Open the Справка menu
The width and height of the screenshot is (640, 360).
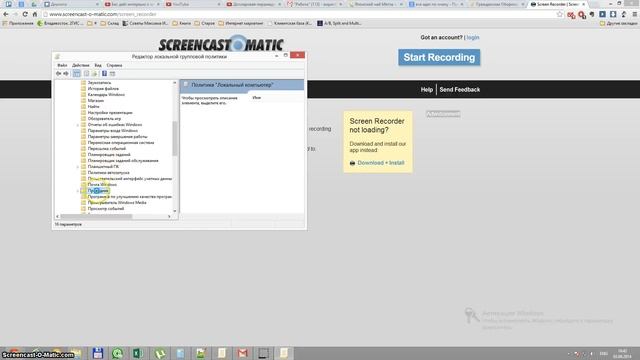114,65
